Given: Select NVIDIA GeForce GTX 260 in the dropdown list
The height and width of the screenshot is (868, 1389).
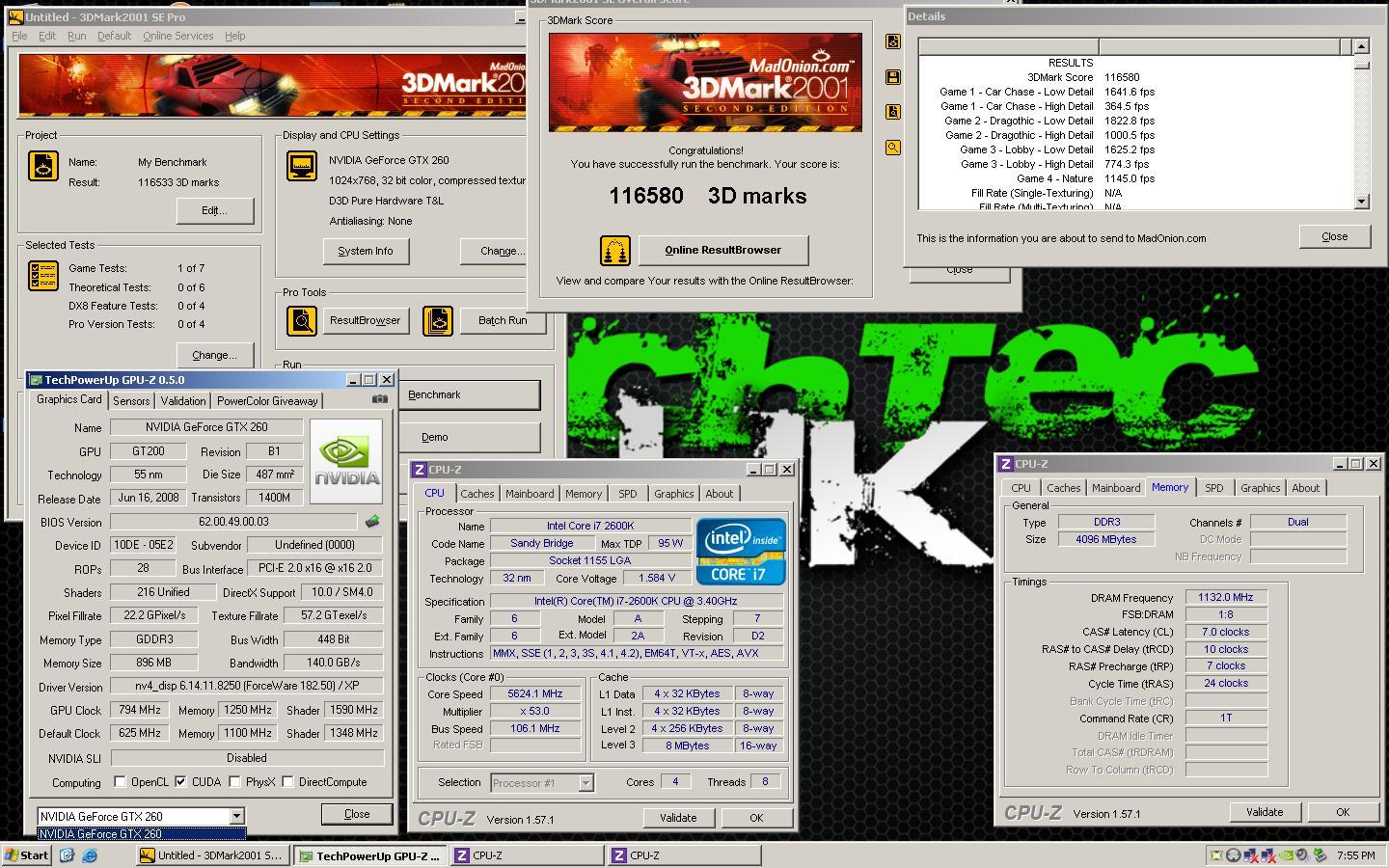Looking at the screenshot, I should pos(142,834).
